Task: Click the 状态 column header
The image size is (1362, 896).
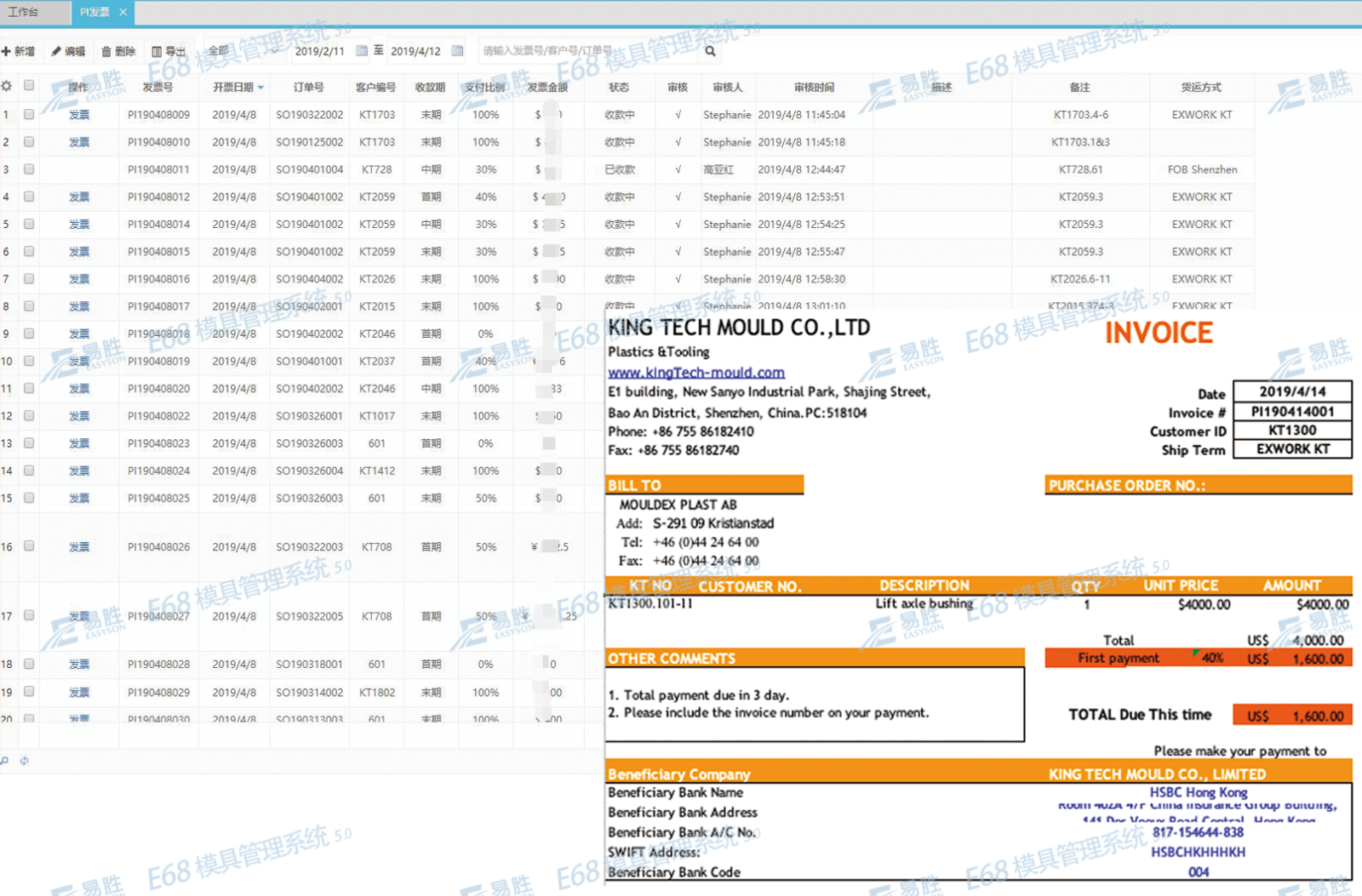Action: 619,88
